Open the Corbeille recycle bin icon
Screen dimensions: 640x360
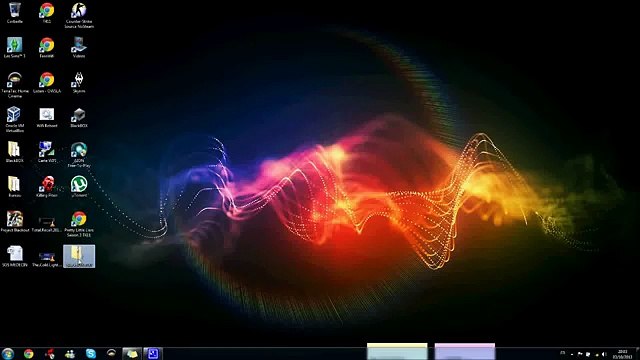(x=15, y=13)
